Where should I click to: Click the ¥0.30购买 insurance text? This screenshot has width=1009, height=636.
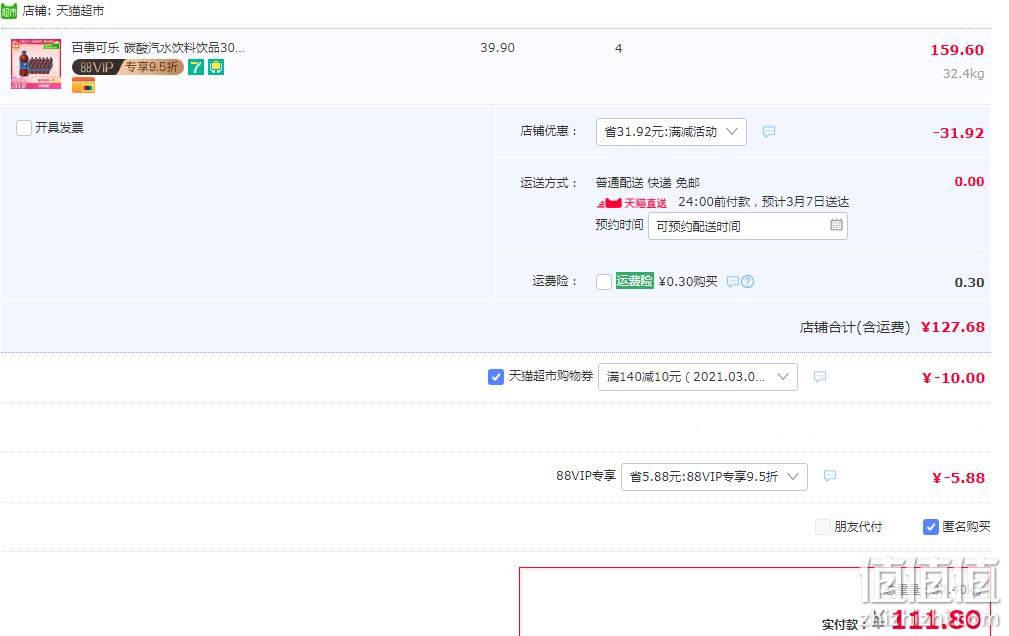click(688, 281)
